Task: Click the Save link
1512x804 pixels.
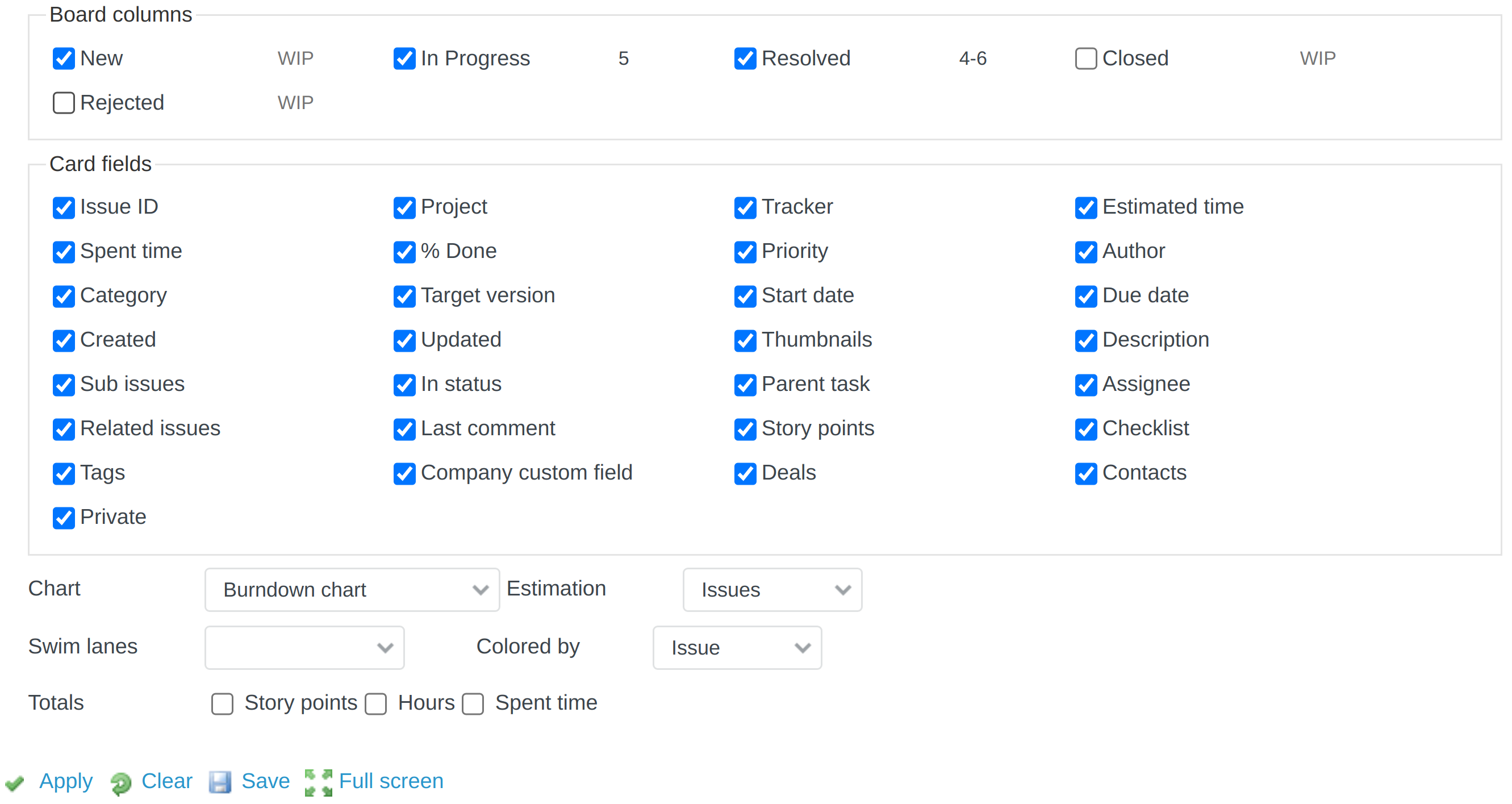Action: (265, 781)
